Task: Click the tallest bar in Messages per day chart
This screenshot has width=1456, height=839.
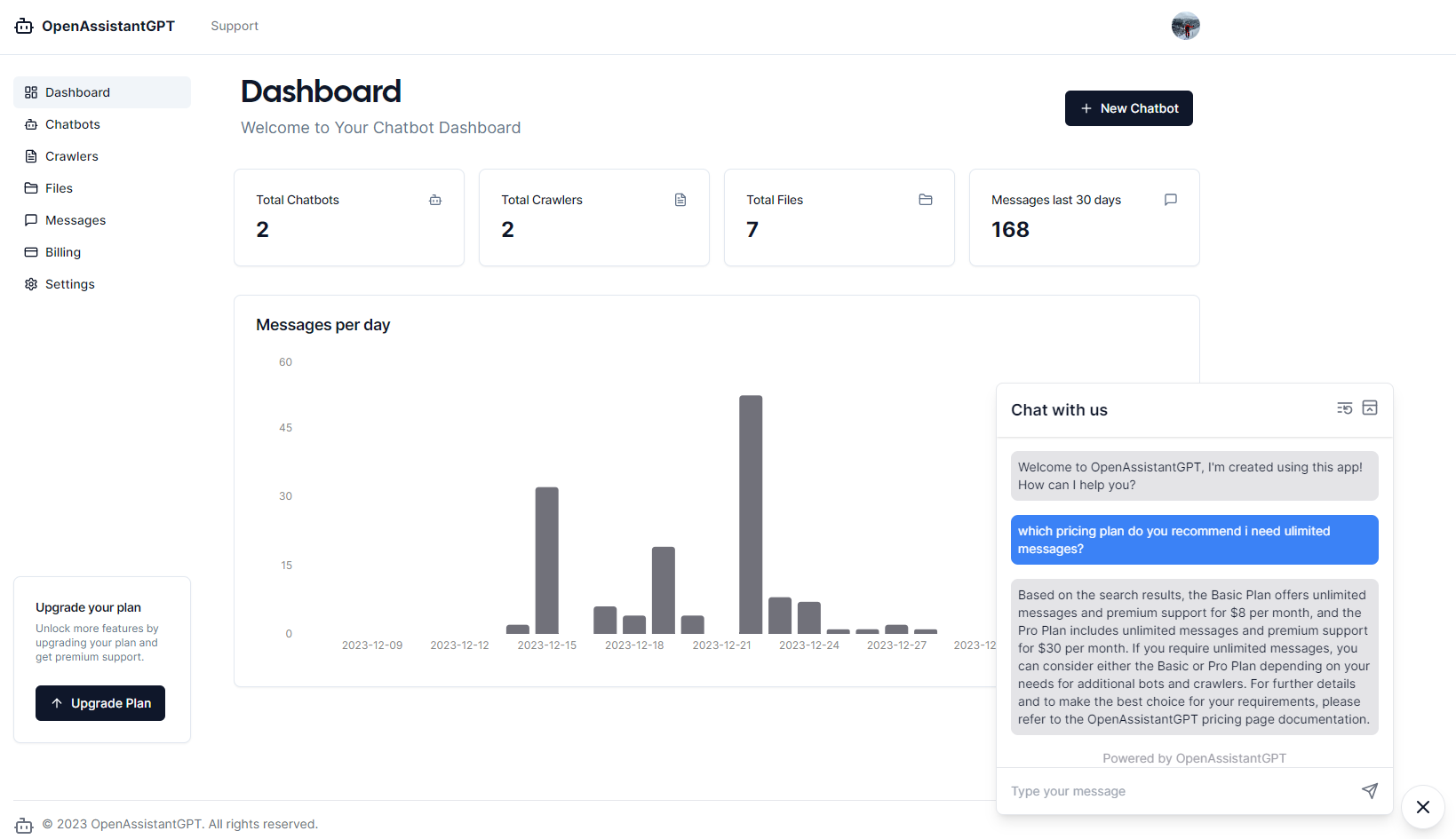Action: click(x=751, y=514)
